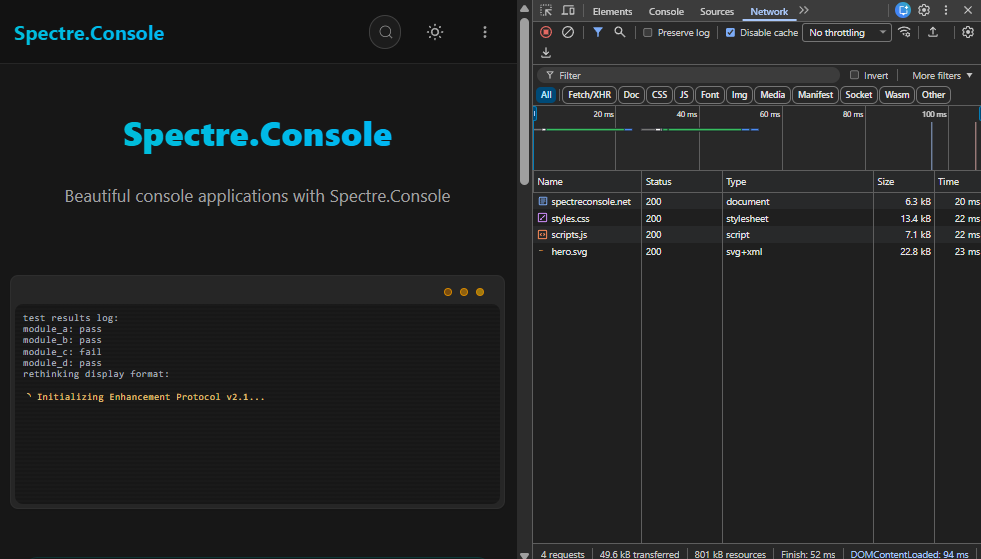Filter requests by Manifest
The image size is (981, 559).
(x=815, y=95)
